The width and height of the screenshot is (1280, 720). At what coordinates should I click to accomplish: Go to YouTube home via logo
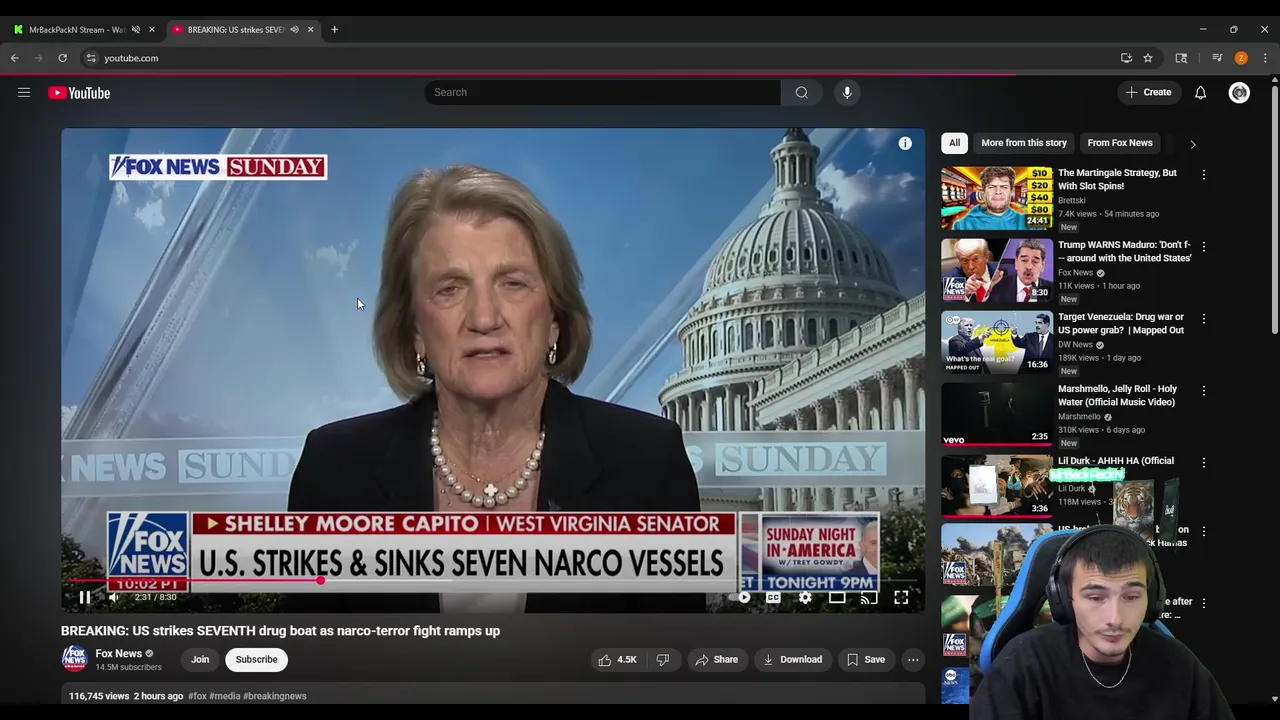coord(79,93)
